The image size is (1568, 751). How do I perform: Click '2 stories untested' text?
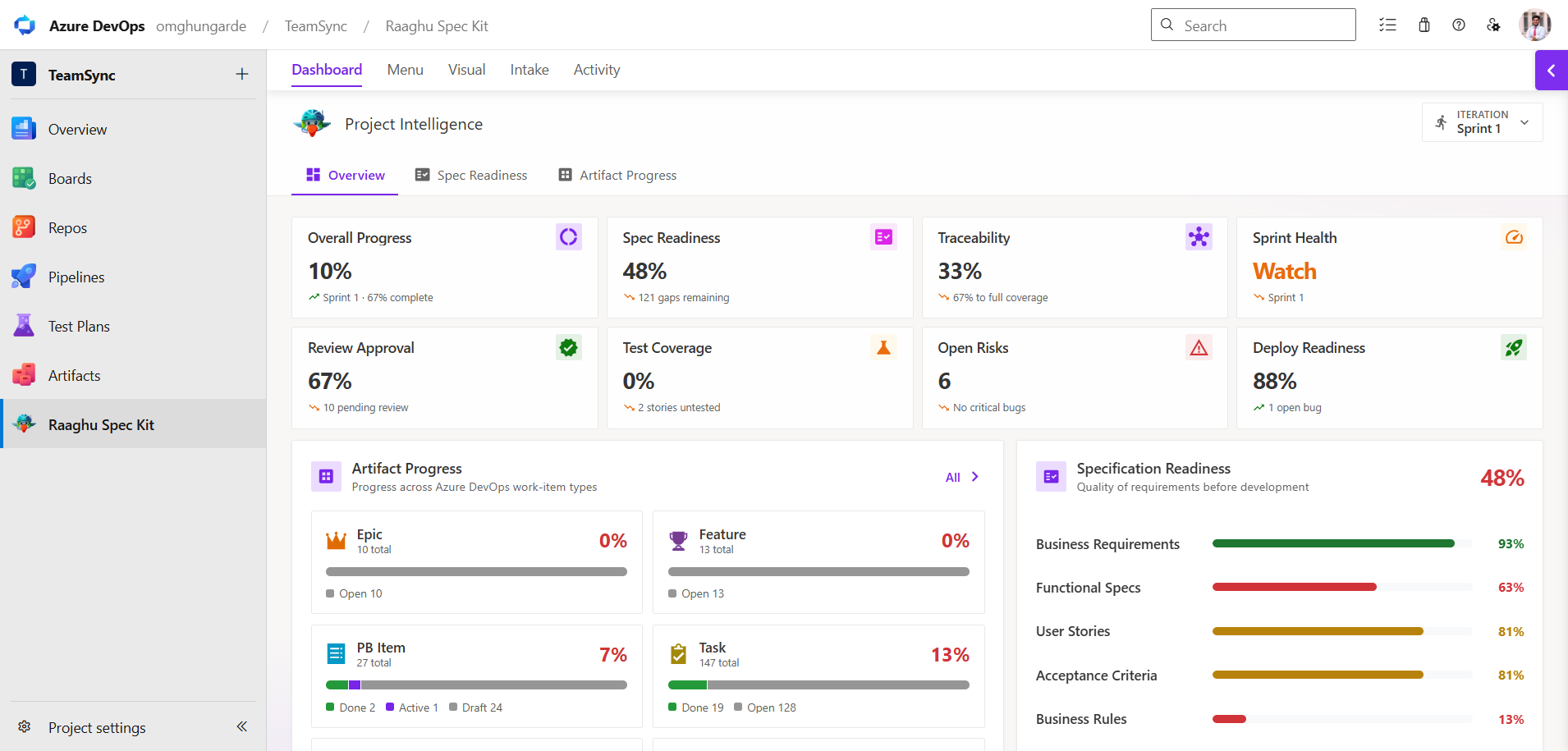[x=679, y=407]
